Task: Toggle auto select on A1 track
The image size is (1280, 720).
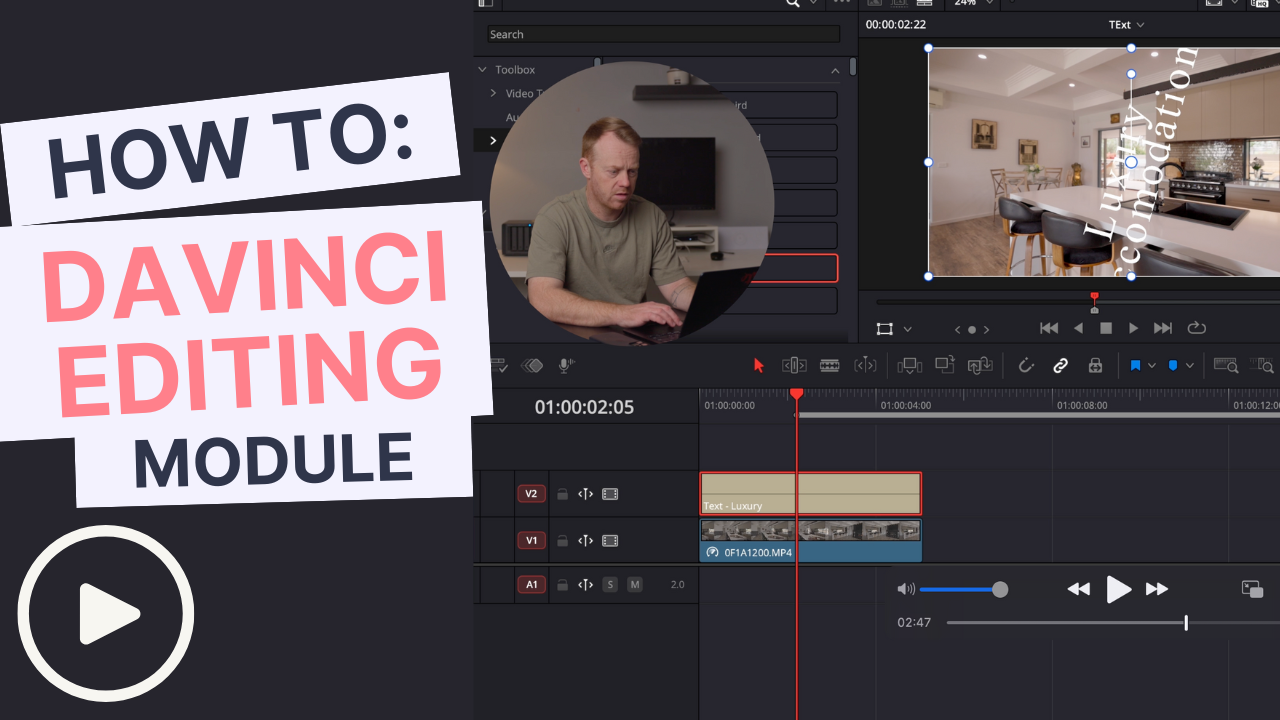Action: coord(586,585)
